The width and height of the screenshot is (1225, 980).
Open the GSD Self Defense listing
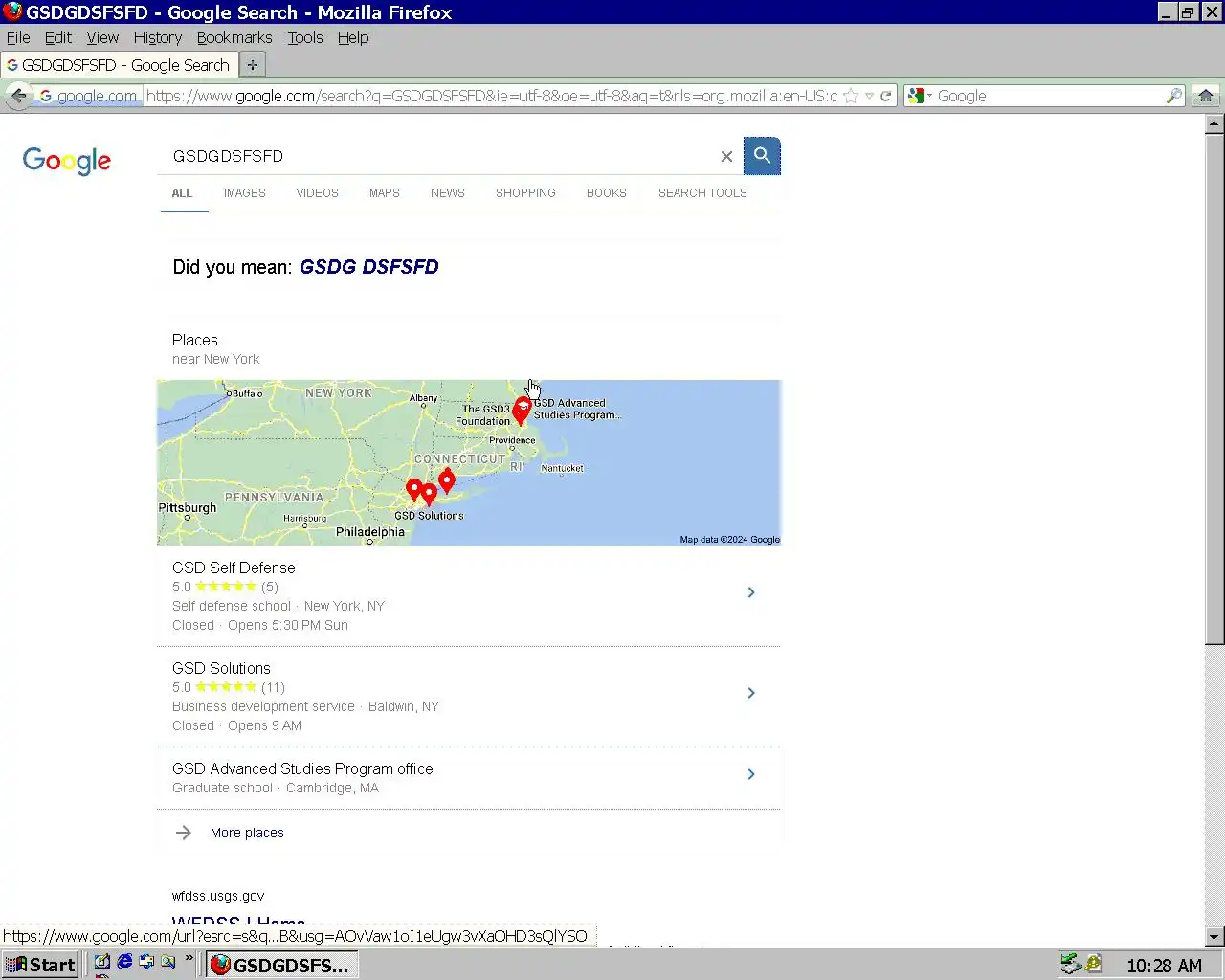[469, 595]
